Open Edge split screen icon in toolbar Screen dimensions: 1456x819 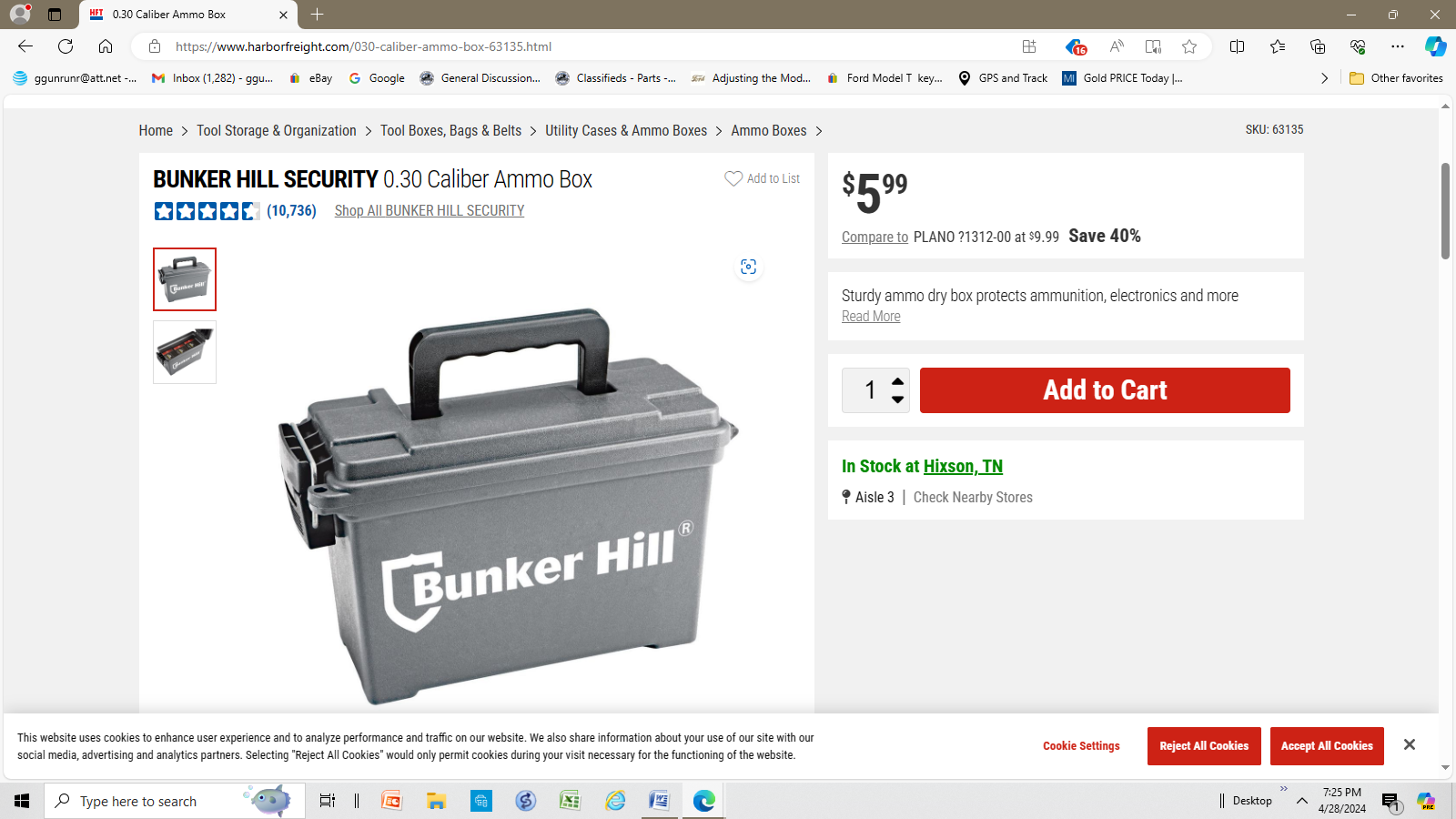click(x=1237, y=46)
